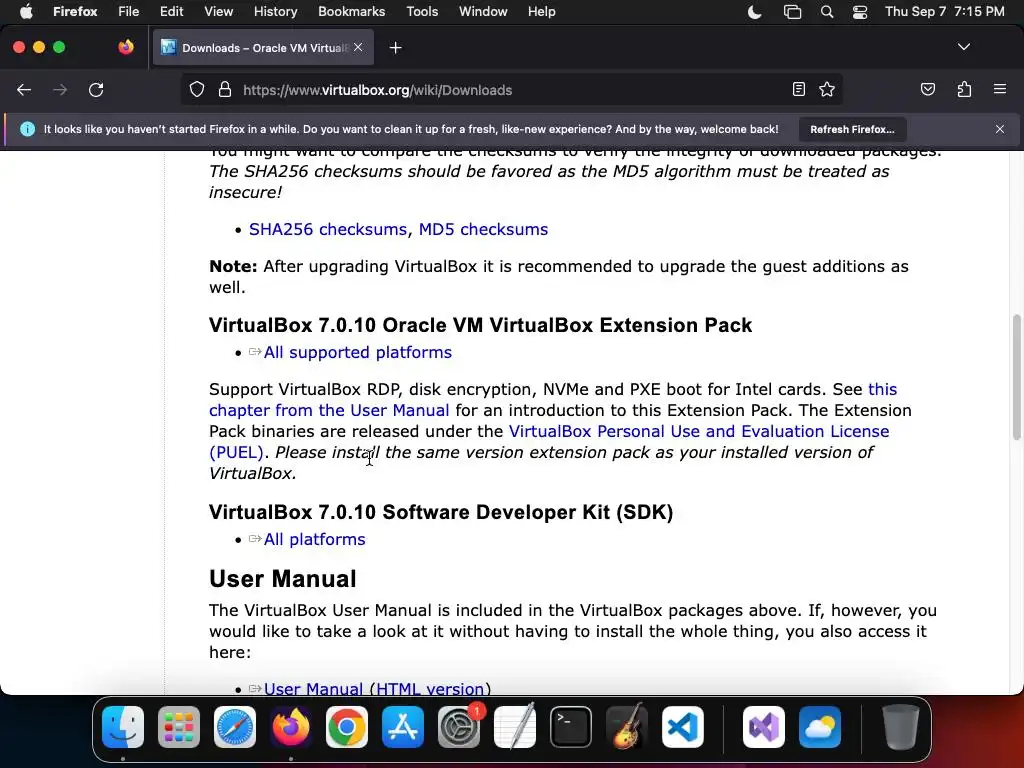Toggle reader view icon in address bar

[798, 89]
